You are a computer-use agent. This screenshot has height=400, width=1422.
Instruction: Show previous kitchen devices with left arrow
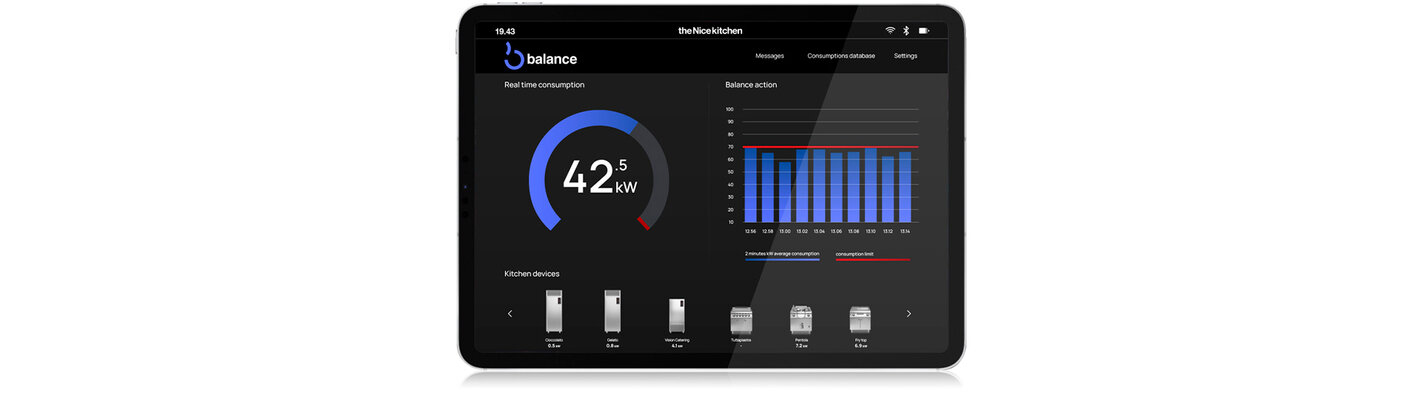click(510, 313)
